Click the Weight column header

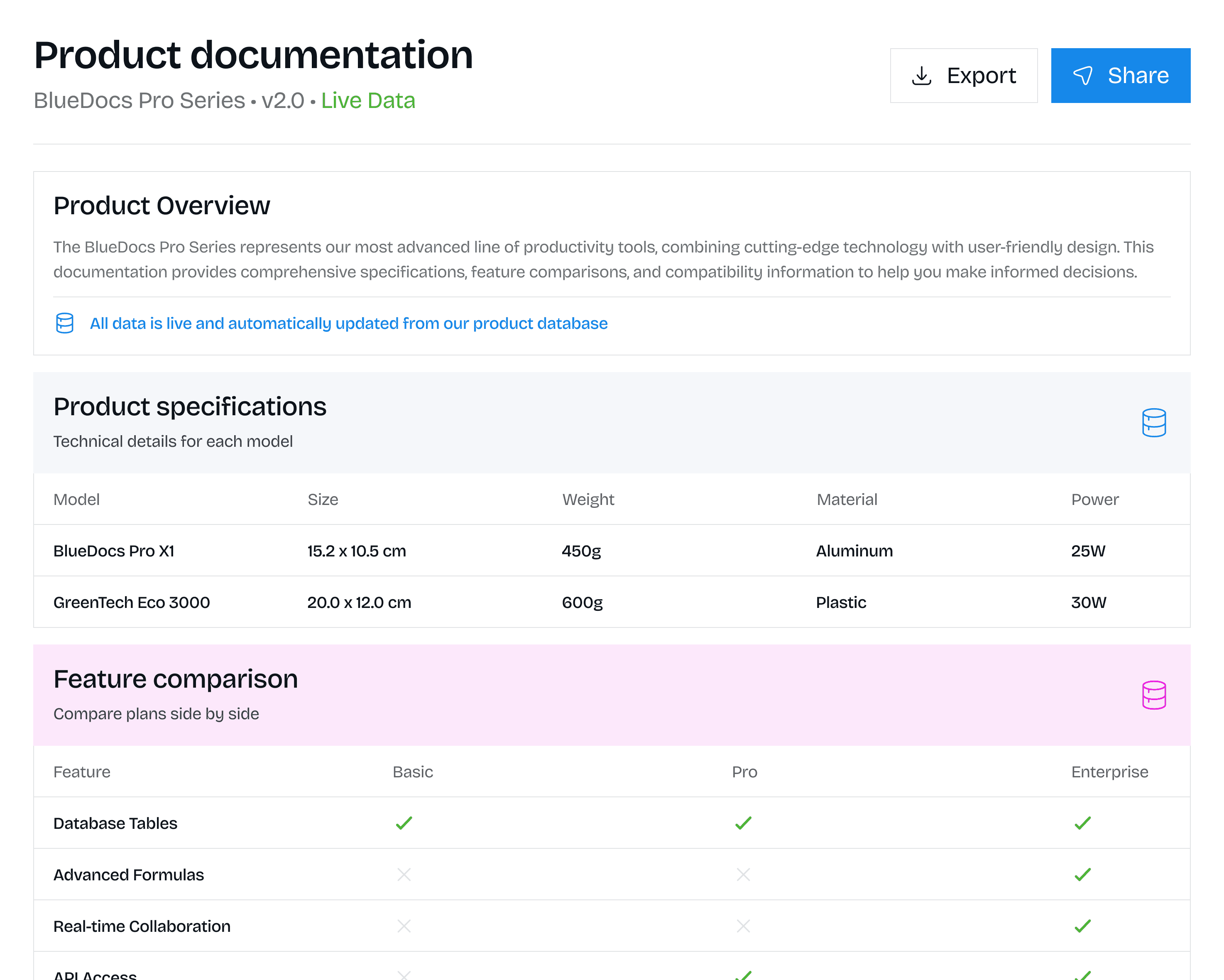pos(588,500)
